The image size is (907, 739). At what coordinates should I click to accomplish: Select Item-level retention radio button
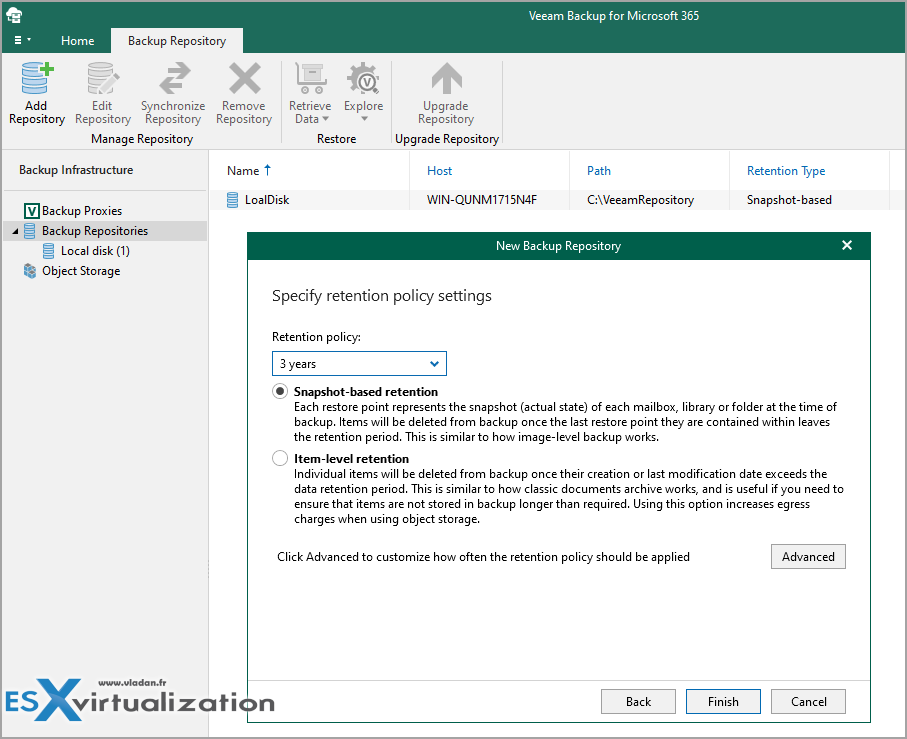[280, 459]
